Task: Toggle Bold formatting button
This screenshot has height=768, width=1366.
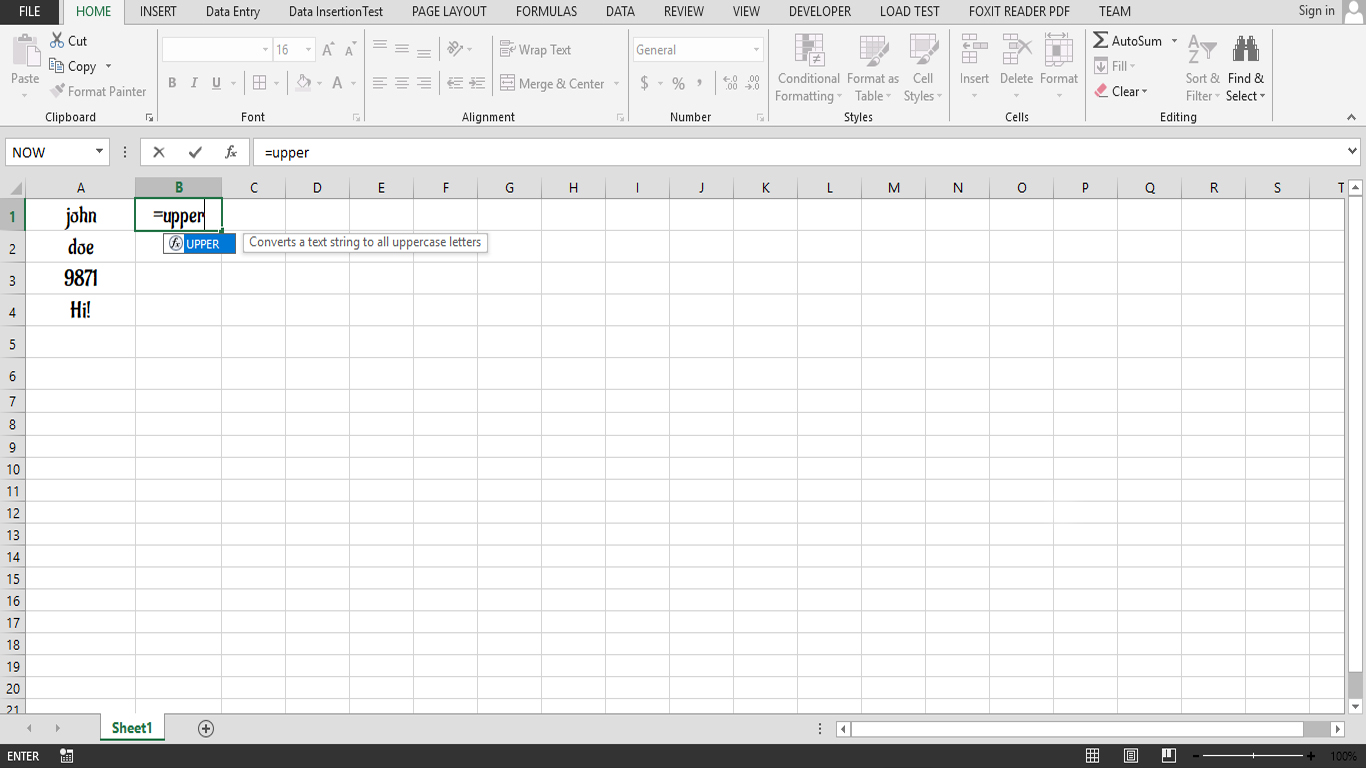Action: (x=172, y=83)
